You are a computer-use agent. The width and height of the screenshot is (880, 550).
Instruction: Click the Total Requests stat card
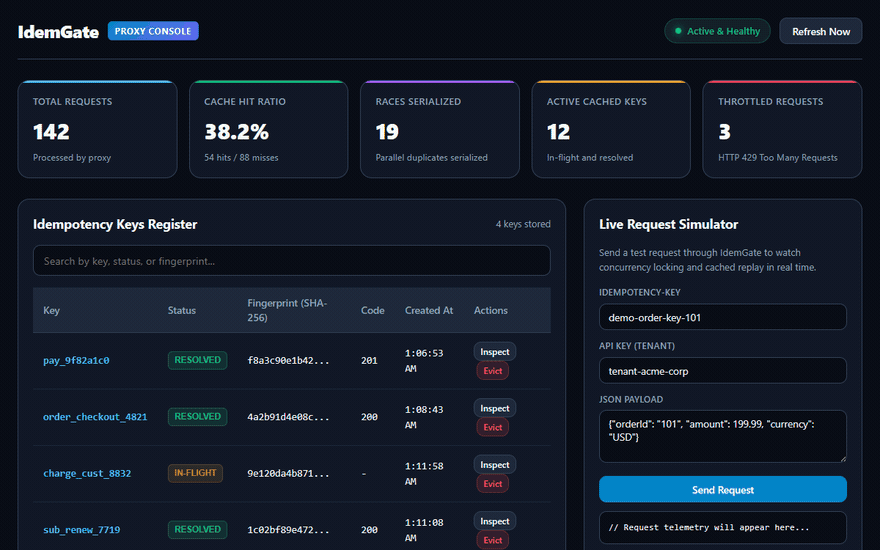98,129
